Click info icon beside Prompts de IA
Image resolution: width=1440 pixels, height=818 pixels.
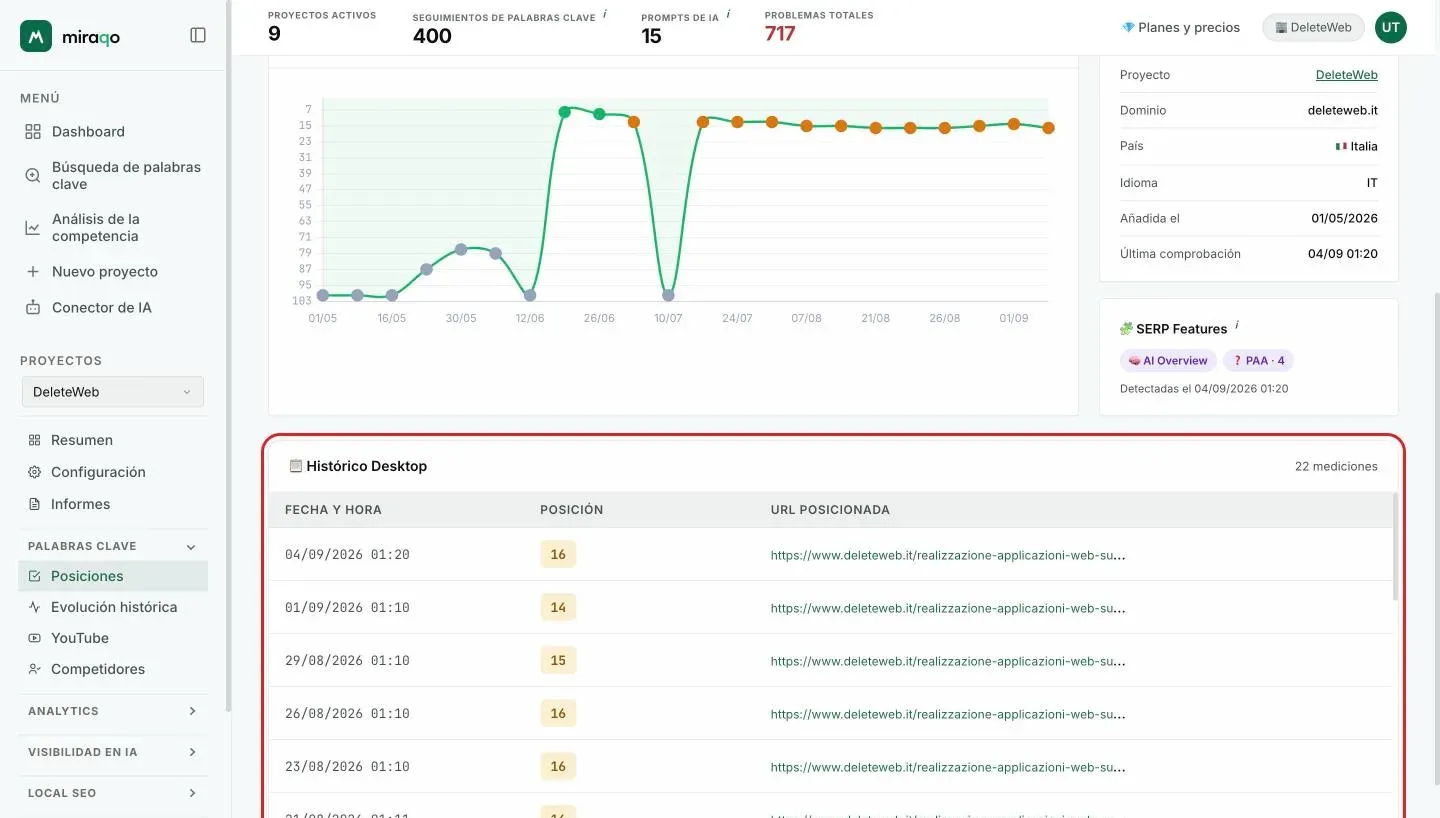(728, 14)
